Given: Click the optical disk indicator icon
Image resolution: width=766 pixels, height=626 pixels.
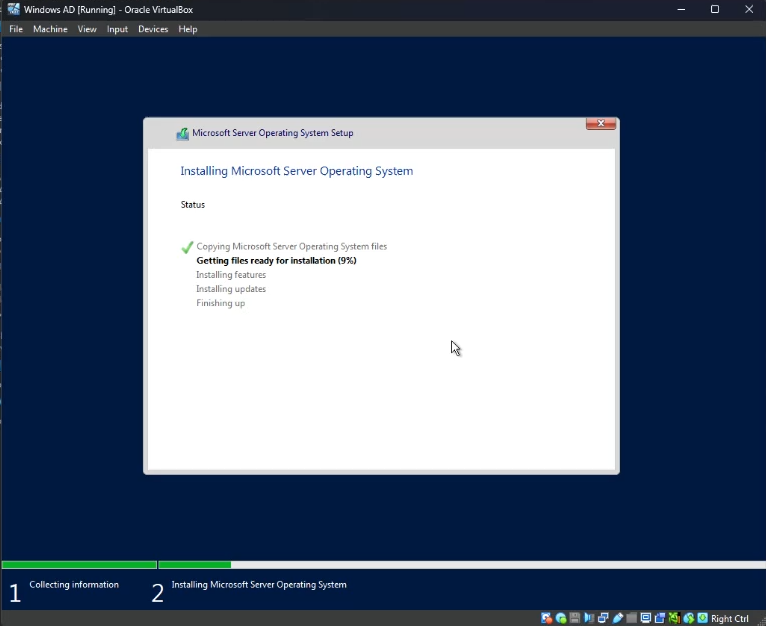Looking at the screenshot, I should (x=561, y=618).
